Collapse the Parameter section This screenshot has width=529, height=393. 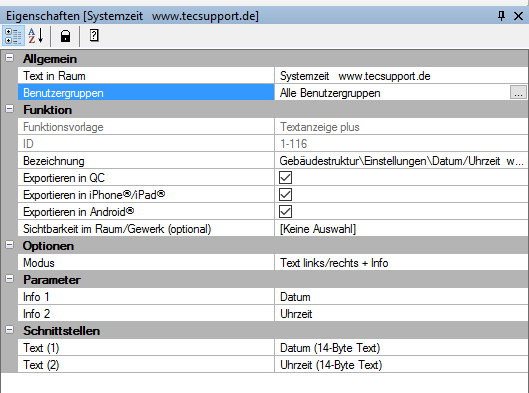[9, 279]
